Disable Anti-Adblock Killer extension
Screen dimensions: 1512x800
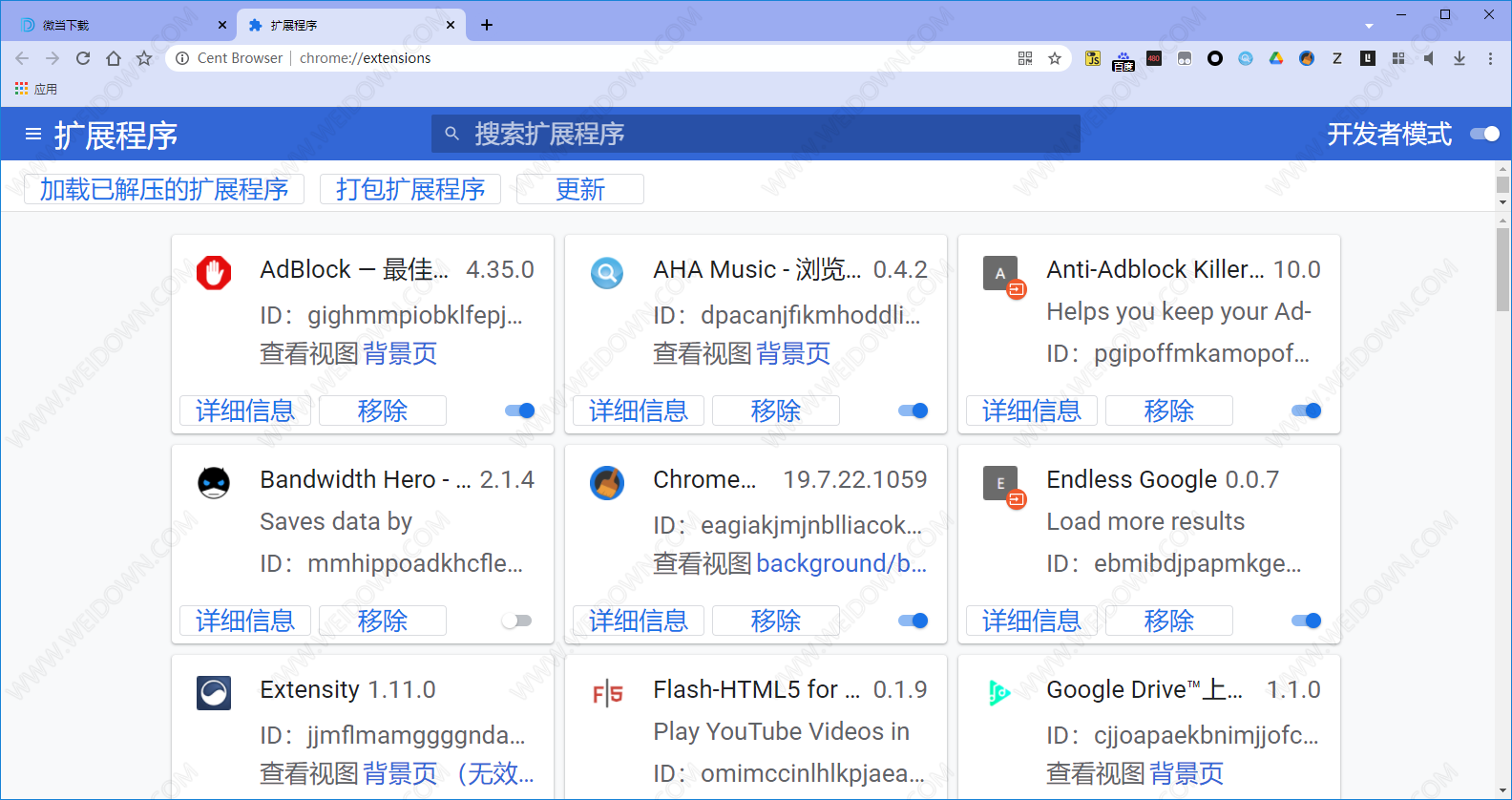(1307, 411)
